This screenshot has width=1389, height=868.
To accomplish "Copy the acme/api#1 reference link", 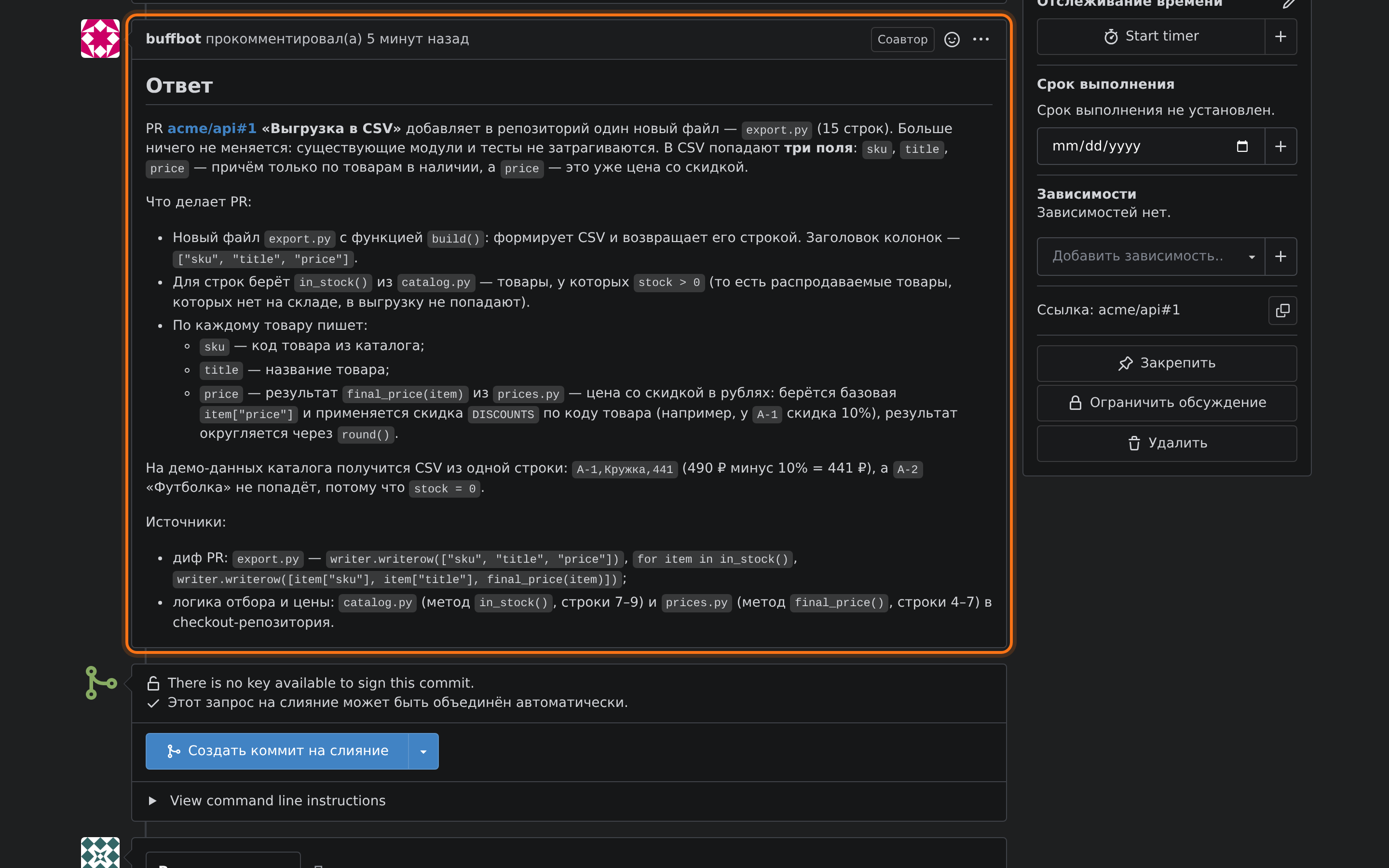I will [1282, 311].
